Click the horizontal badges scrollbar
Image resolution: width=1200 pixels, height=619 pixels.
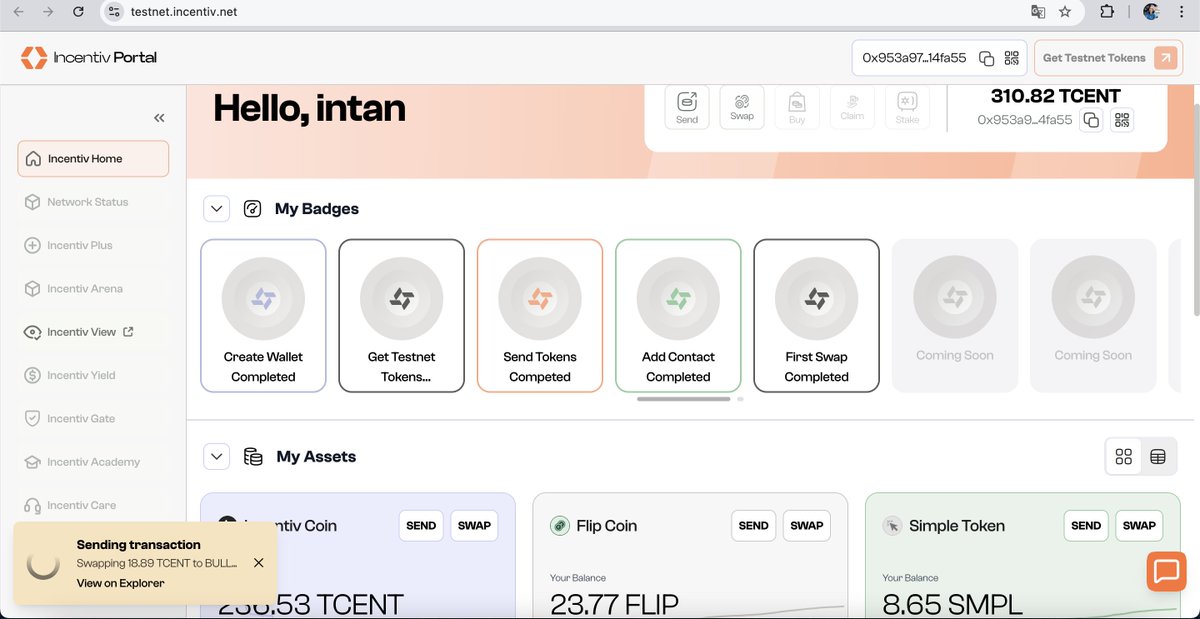(683, 399)
